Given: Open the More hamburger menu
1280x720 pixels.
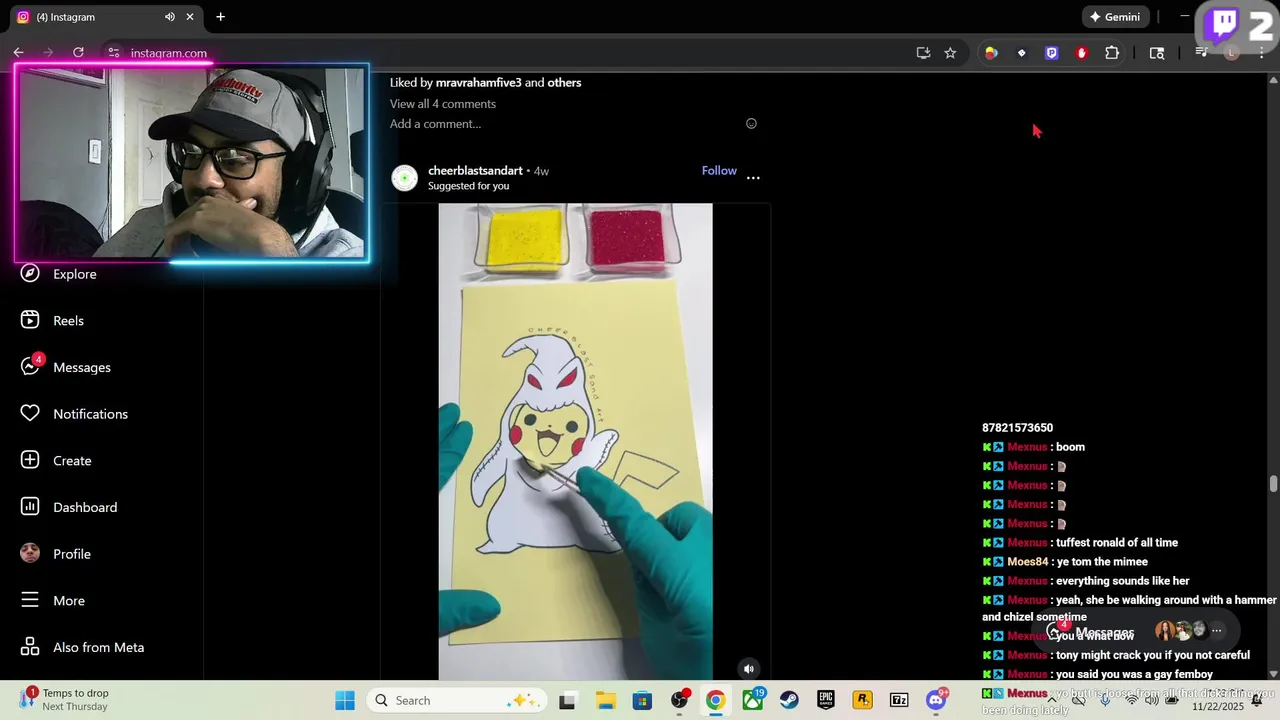Looking at the screenshot, I should (30, 600).
